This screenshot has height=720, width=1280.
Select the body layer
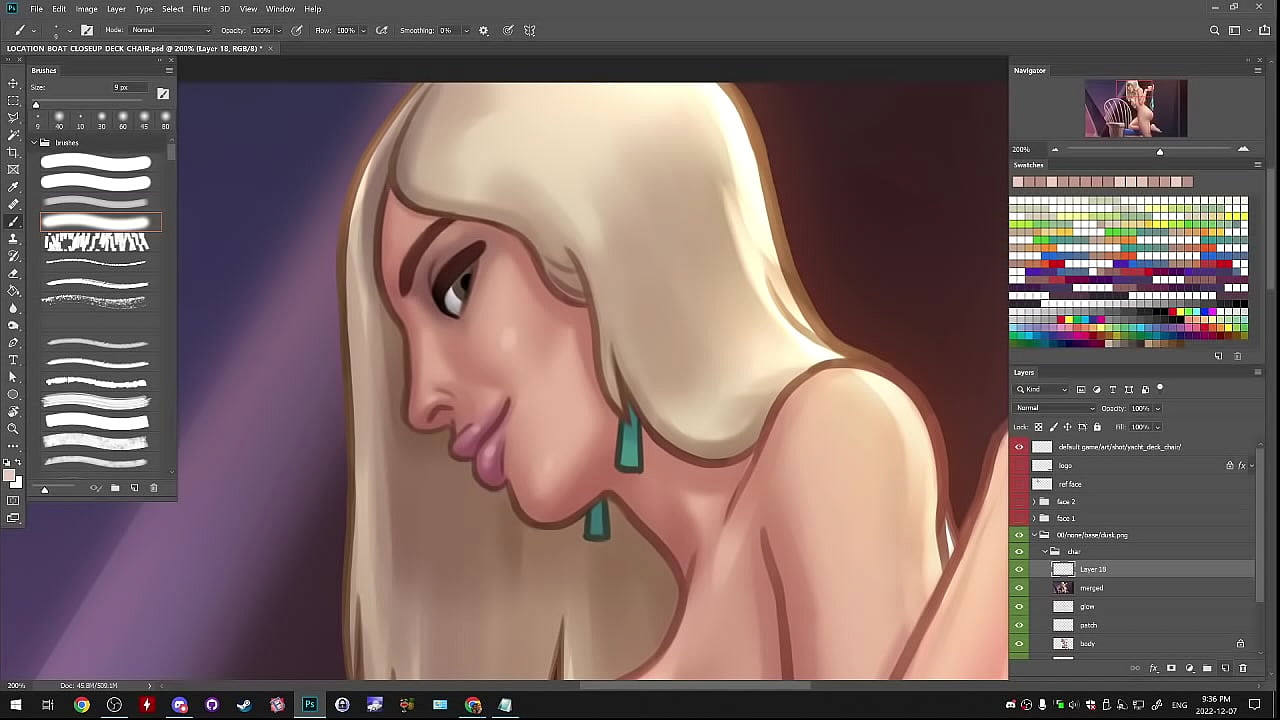[1088, 644]
